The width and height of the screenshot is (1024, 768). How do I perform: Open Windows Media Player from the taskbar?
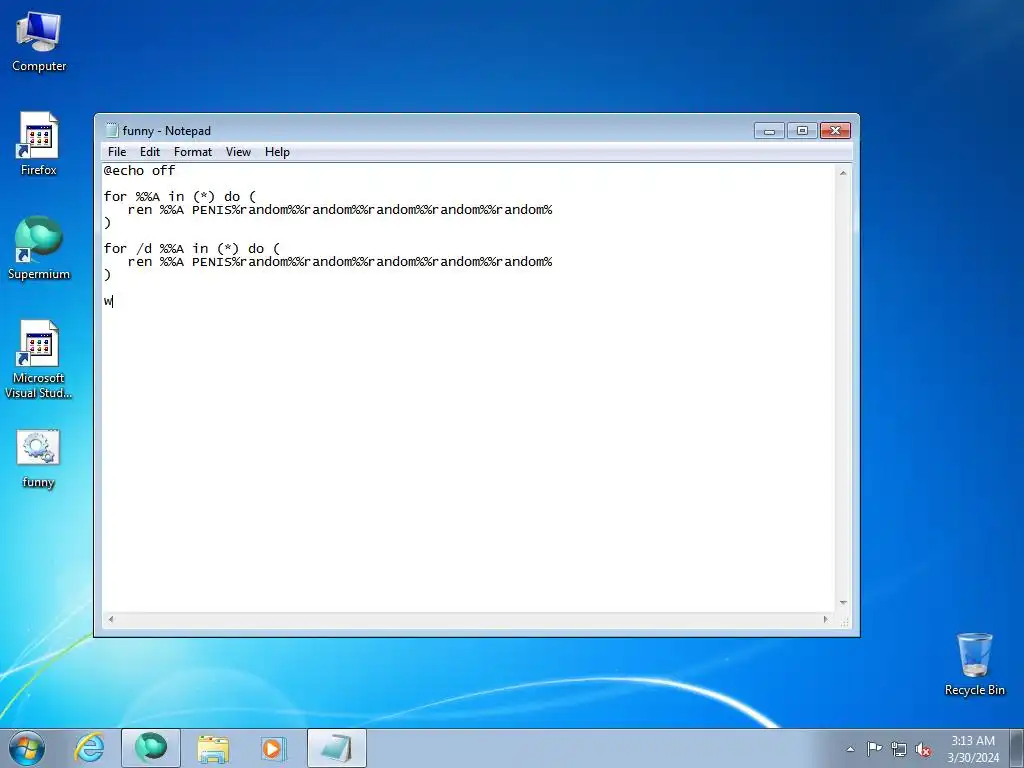tap(273, 748)
